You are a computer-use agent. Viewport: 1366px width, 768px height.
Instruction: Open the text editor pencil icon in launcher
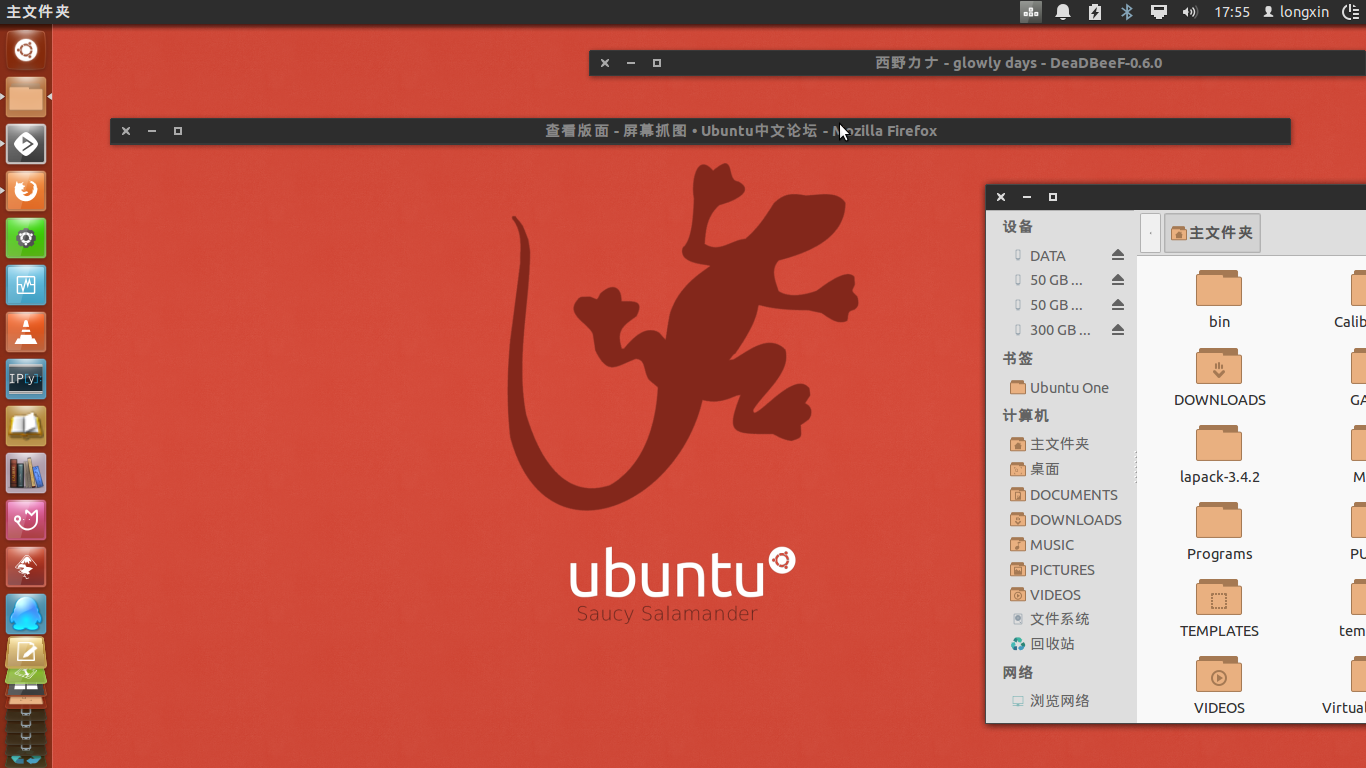point(26,652)
